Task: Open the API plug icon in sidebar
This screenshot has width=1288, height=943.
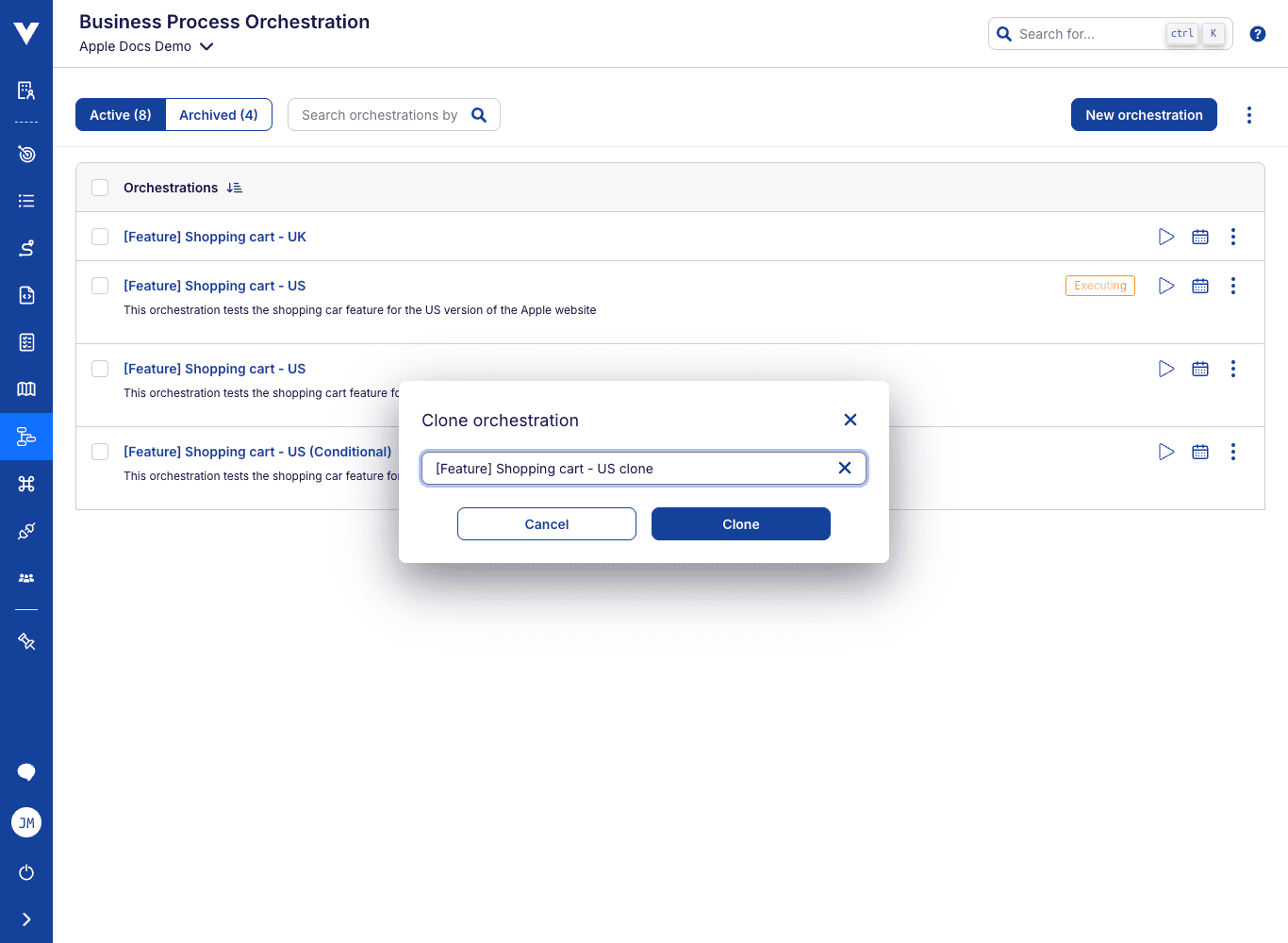Action: pos(25,530)
